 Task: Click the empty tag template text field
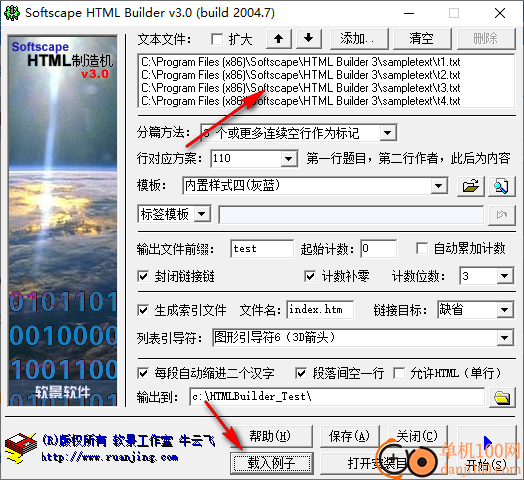351,215
